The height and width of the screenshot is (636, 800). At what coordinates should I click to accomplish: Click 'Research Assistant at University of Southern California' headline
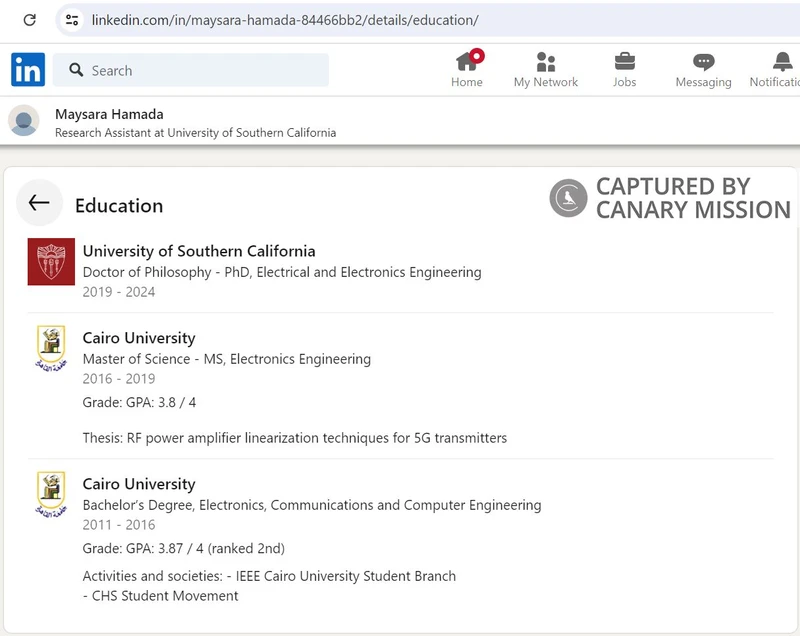coord(195,133)
